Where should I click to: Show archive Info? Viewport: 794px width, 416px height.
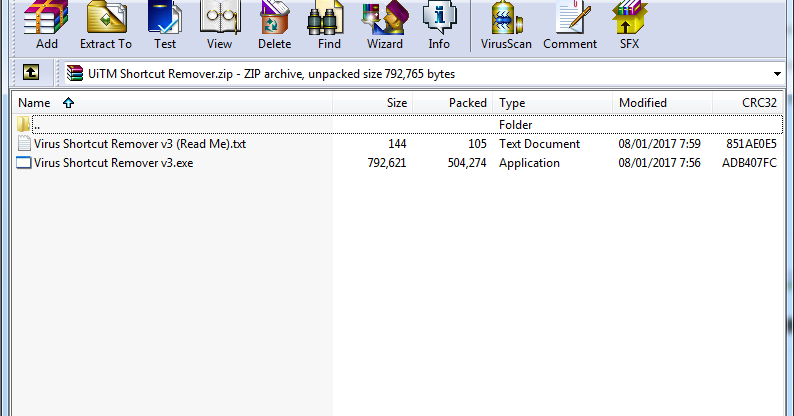[x=439, y=24]
